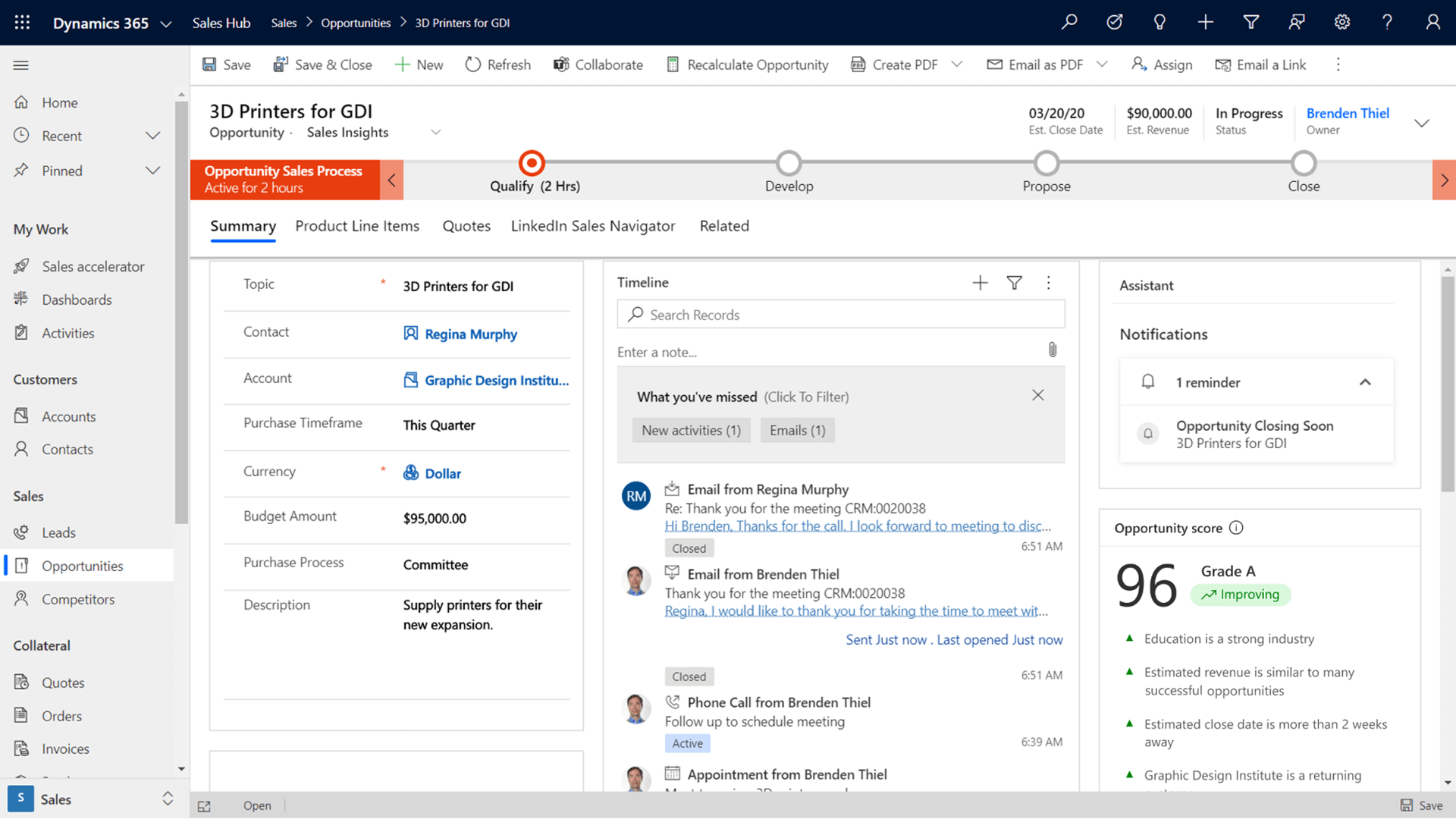Open the Sales accelerator in the sidebar
The image size is (1456, 819).
pyautogui.click(x=93, y=266)
